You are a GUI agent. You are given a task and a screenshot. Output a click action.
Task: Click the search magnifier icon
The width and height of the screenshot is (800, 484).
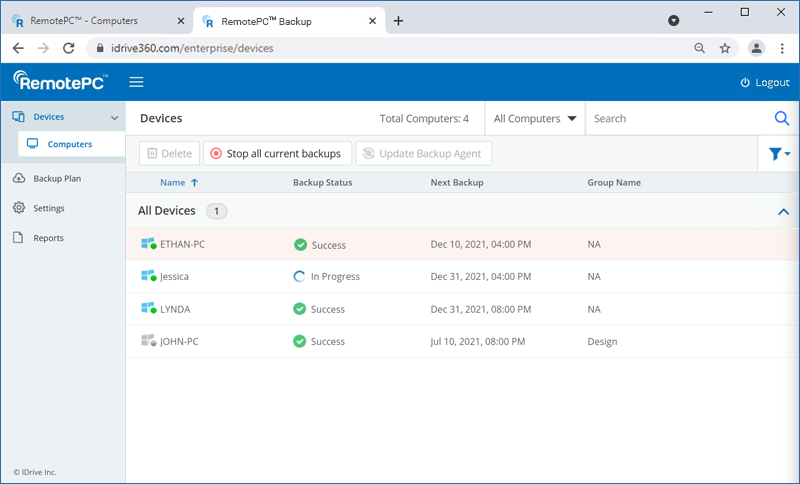tap(782, 118)
